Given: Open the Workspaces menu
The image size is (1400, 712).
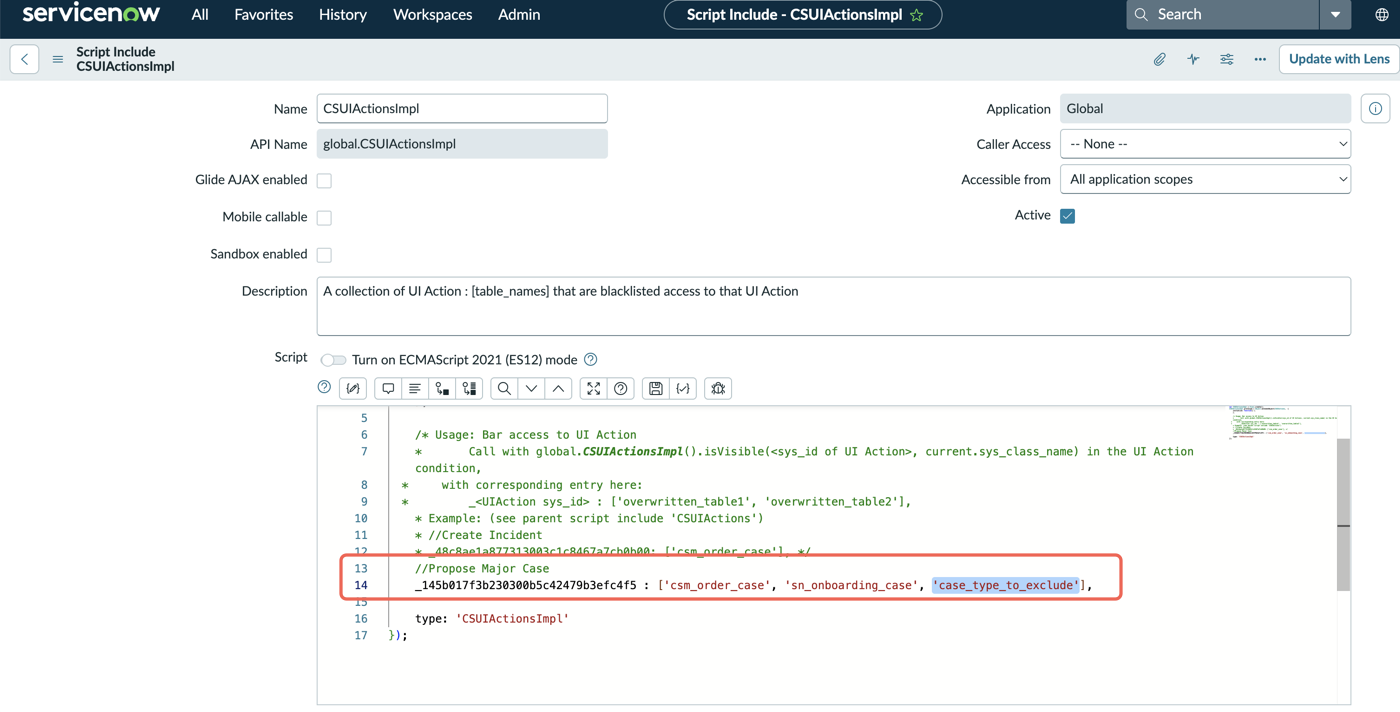Looking at the screenshot, I should coord(433,15).
